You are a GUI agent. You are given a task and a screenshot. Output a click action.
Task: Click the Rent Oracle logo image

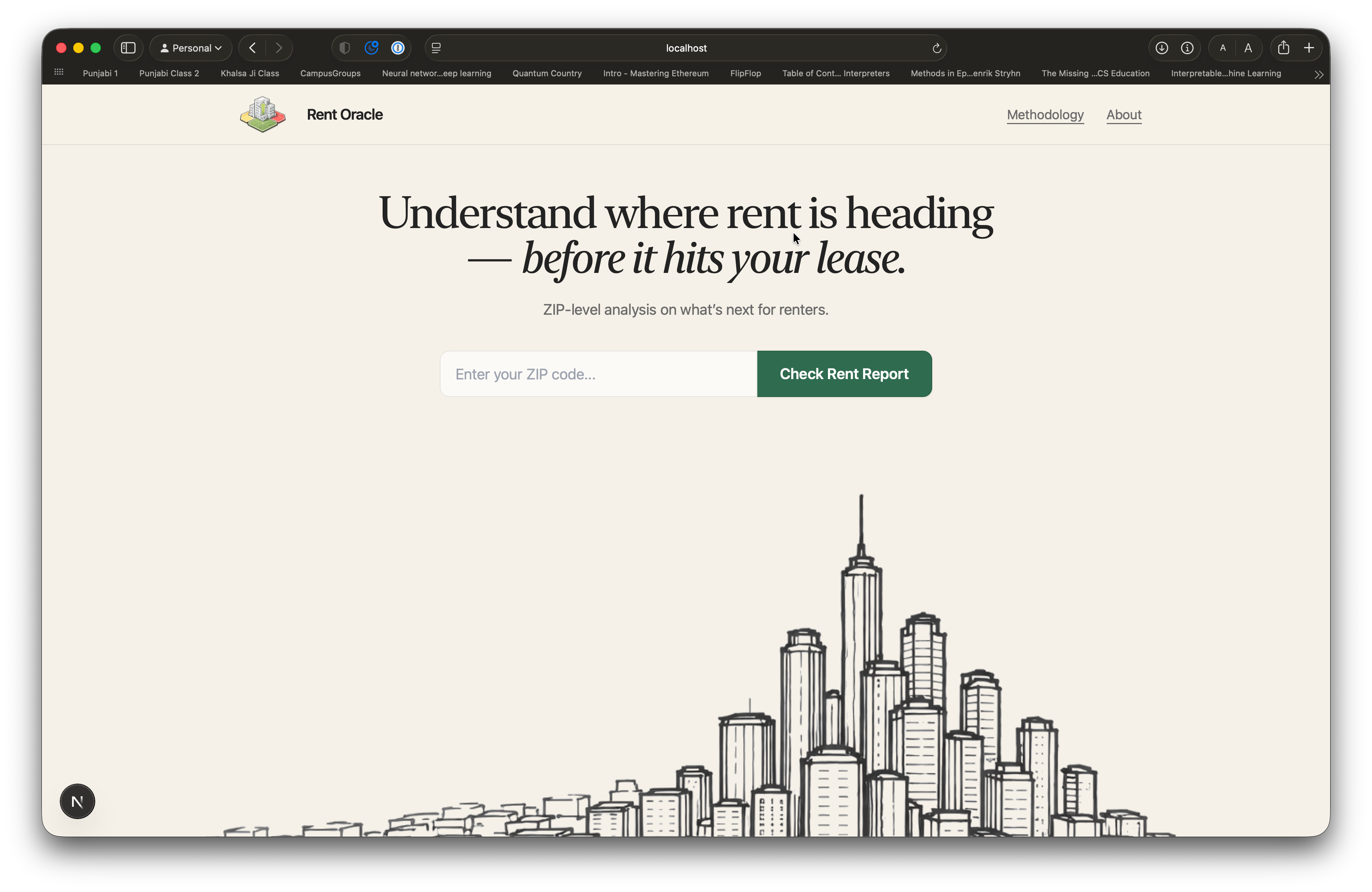pos(263,115)
